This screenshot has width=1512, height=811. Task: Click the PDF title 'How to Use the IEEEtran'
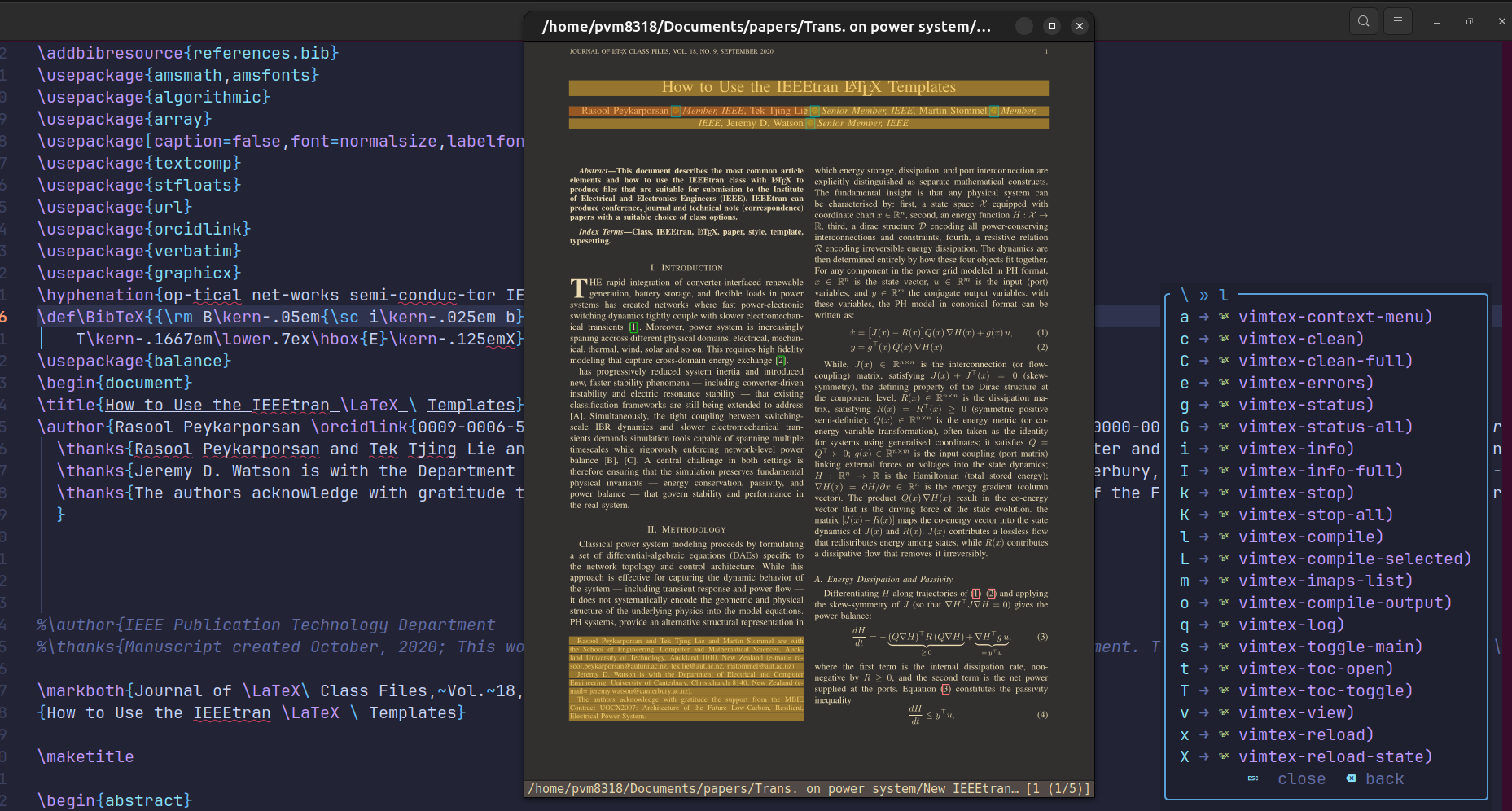coord(809,87)
